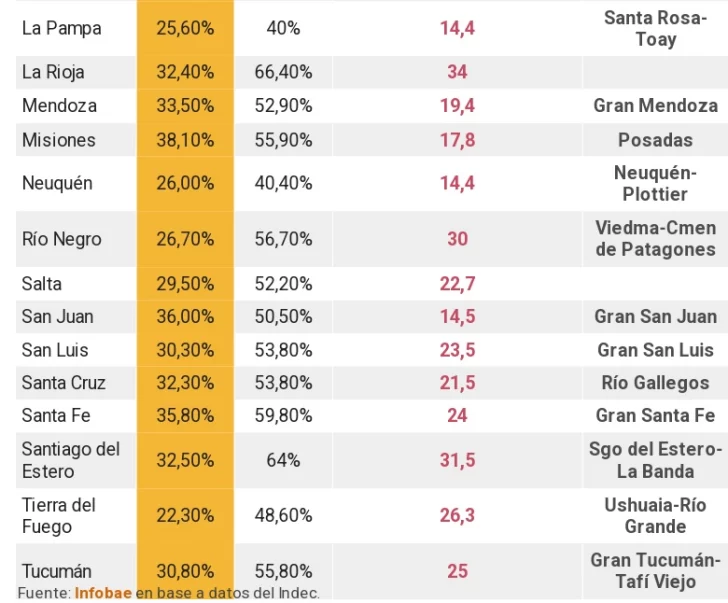The width and height of the screenshot is (728, 603).
Task: Select the La Pampa province cell
Action: tap(61, 28)
